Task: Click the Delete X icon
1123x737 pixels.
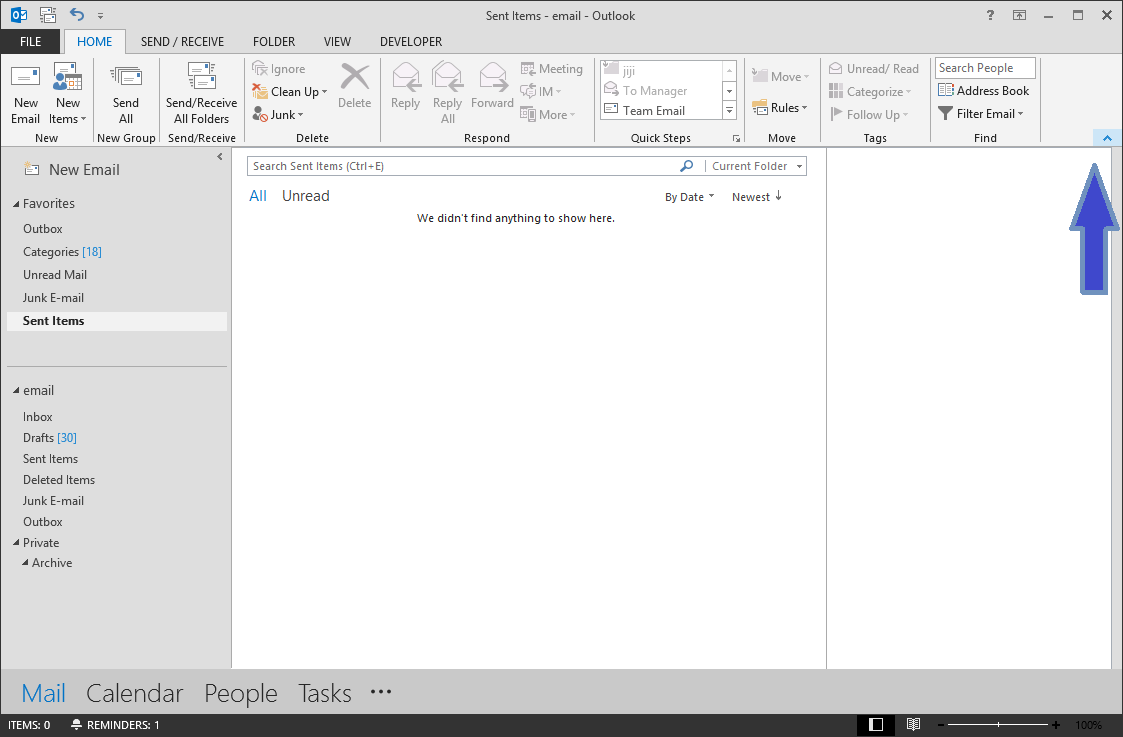Action: tap(355, 77)
